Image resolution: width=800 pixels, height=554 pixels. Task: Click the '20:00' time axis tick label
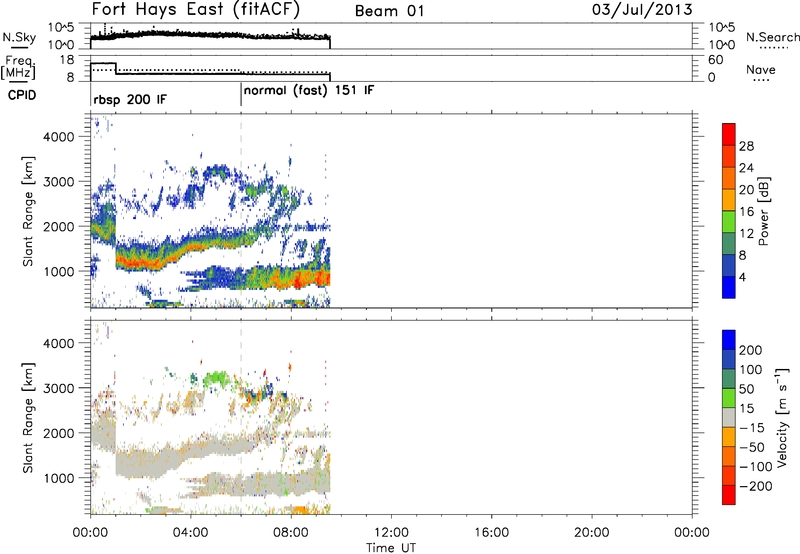tap(592, 533)
